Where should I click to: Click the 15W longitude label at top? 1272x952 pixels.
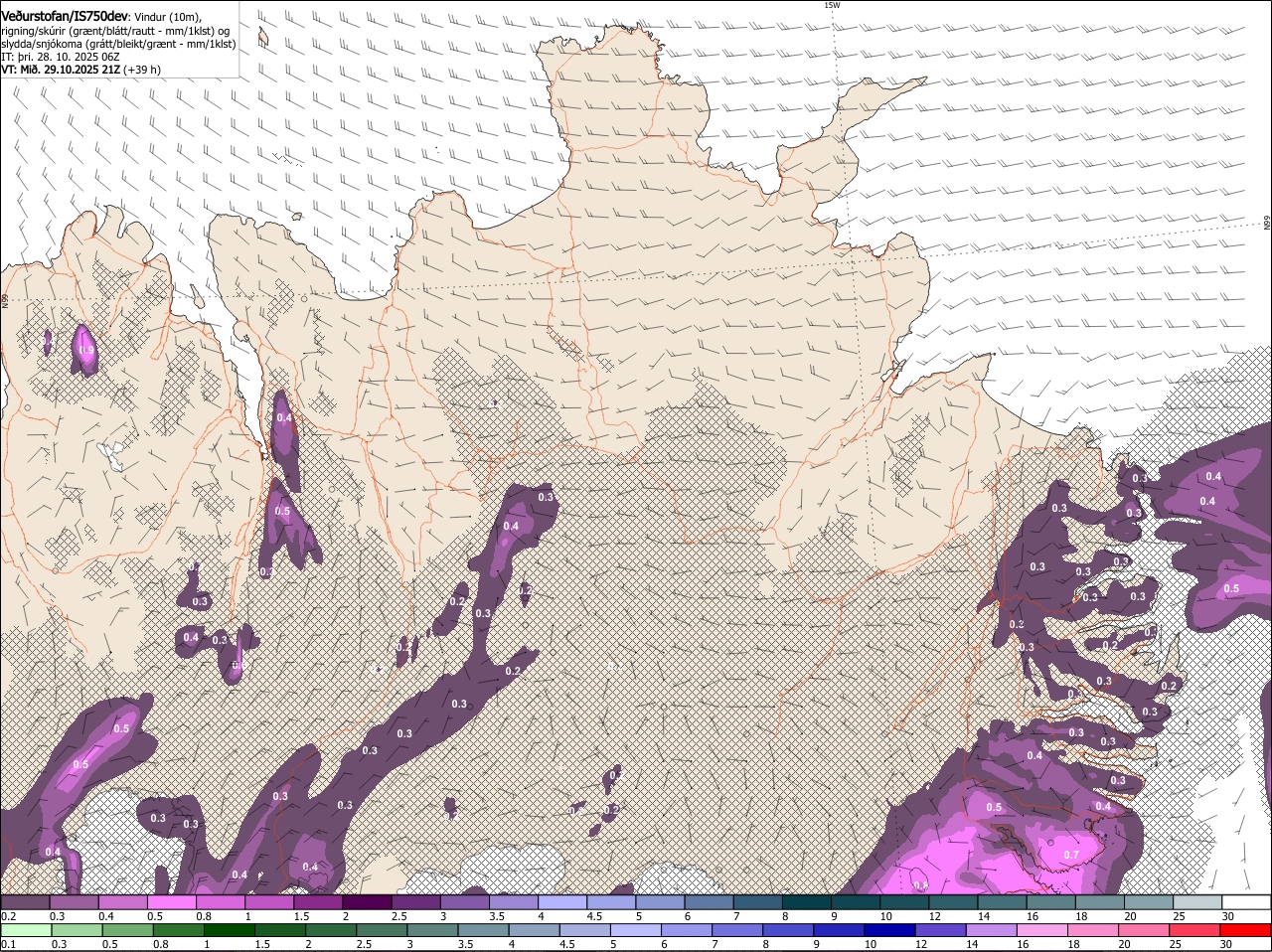[x=832, y=5]
